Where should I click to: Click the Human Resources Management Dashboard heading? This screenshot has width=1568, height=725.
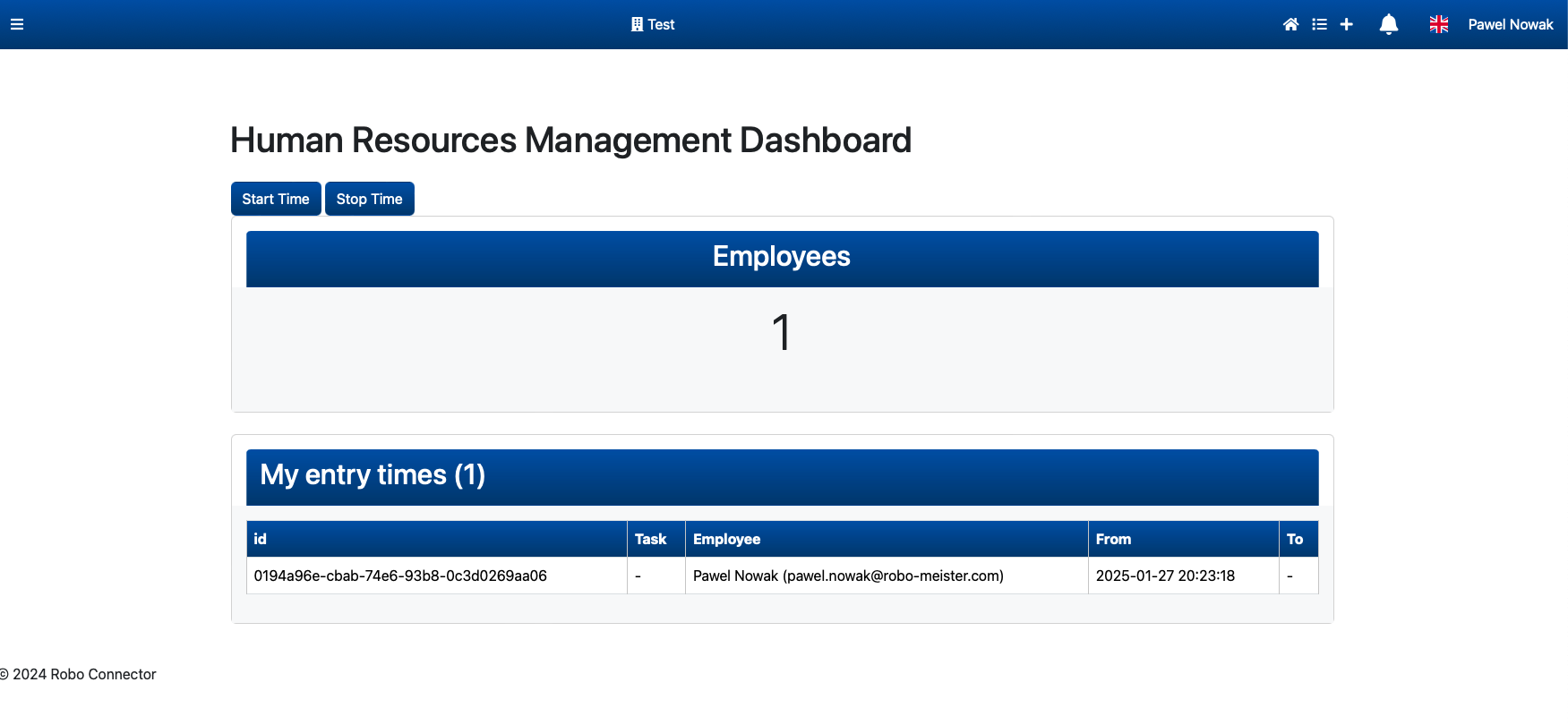570,141
